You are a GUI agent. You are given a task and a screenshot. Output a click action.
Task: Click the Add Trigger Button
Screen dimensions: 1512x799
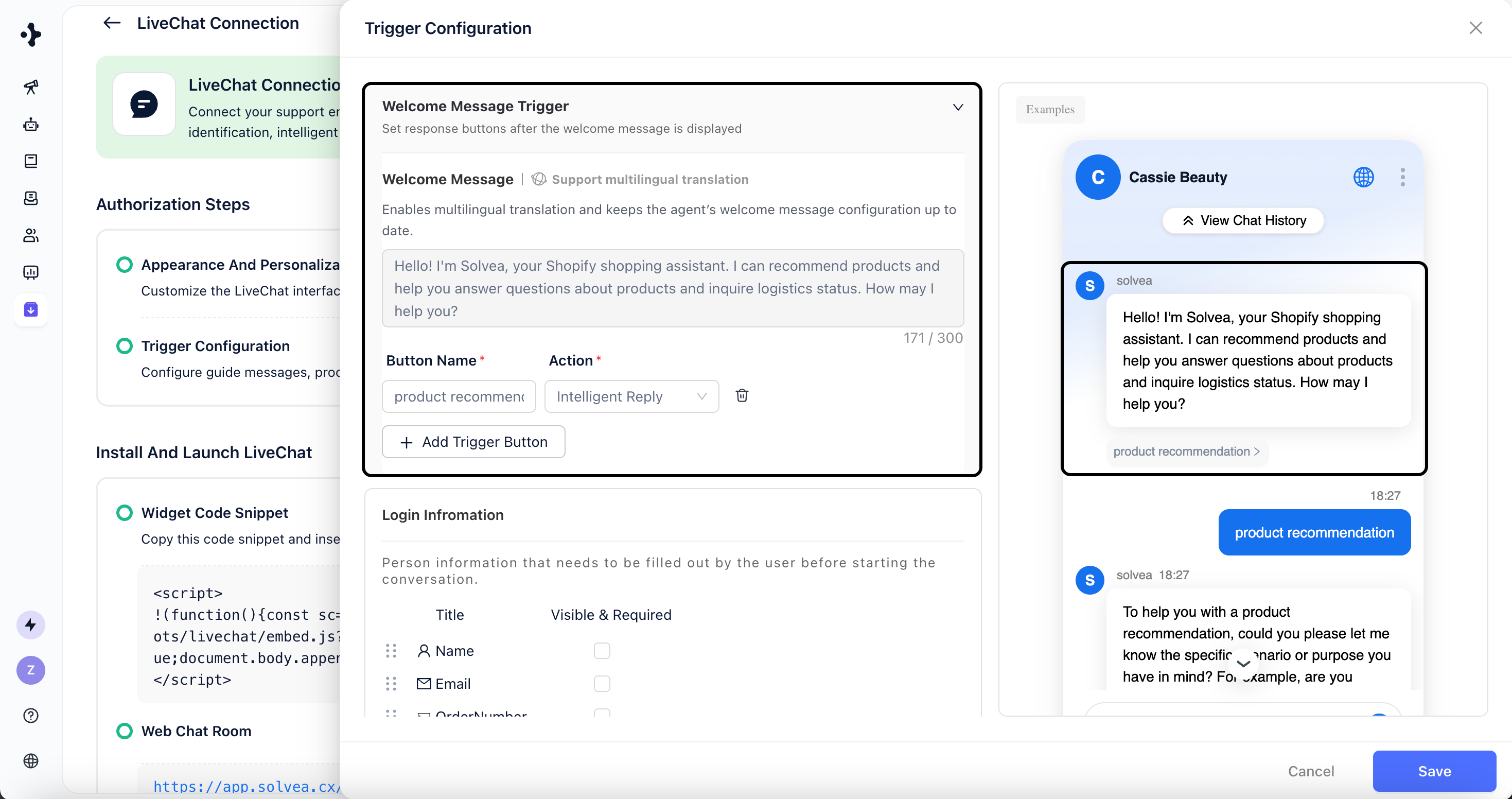pyautogui.click(x=473, y=442)
